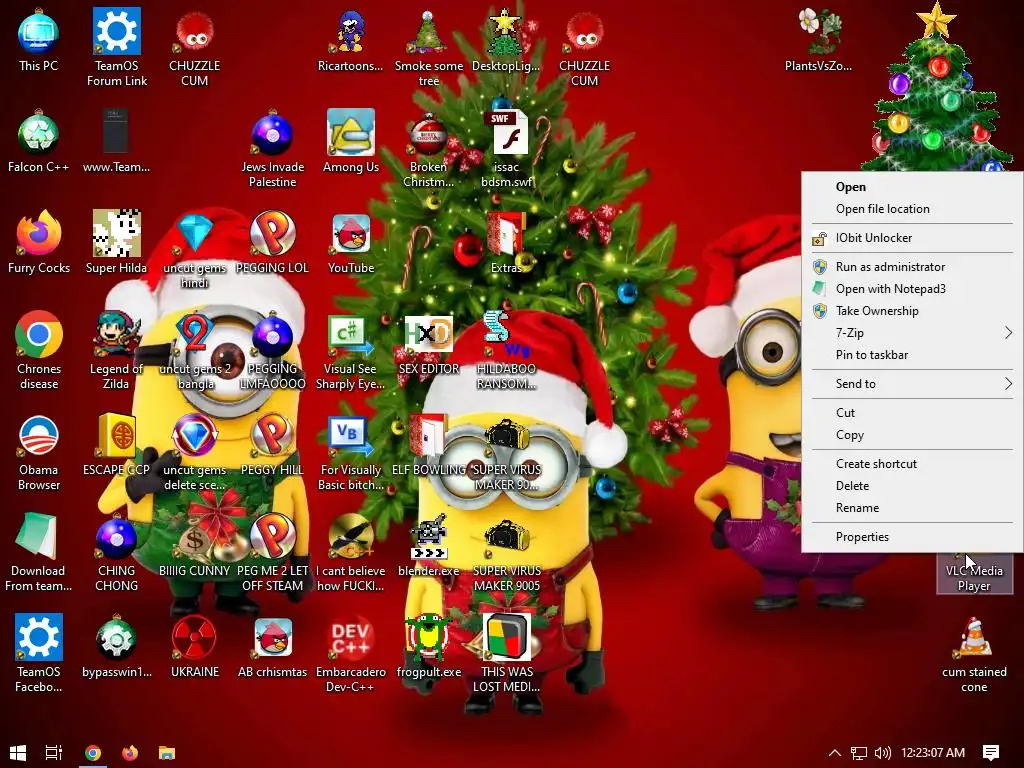Click IObit Unlocker menu entry
1024x768 pixels.
(x=912, y=238)
